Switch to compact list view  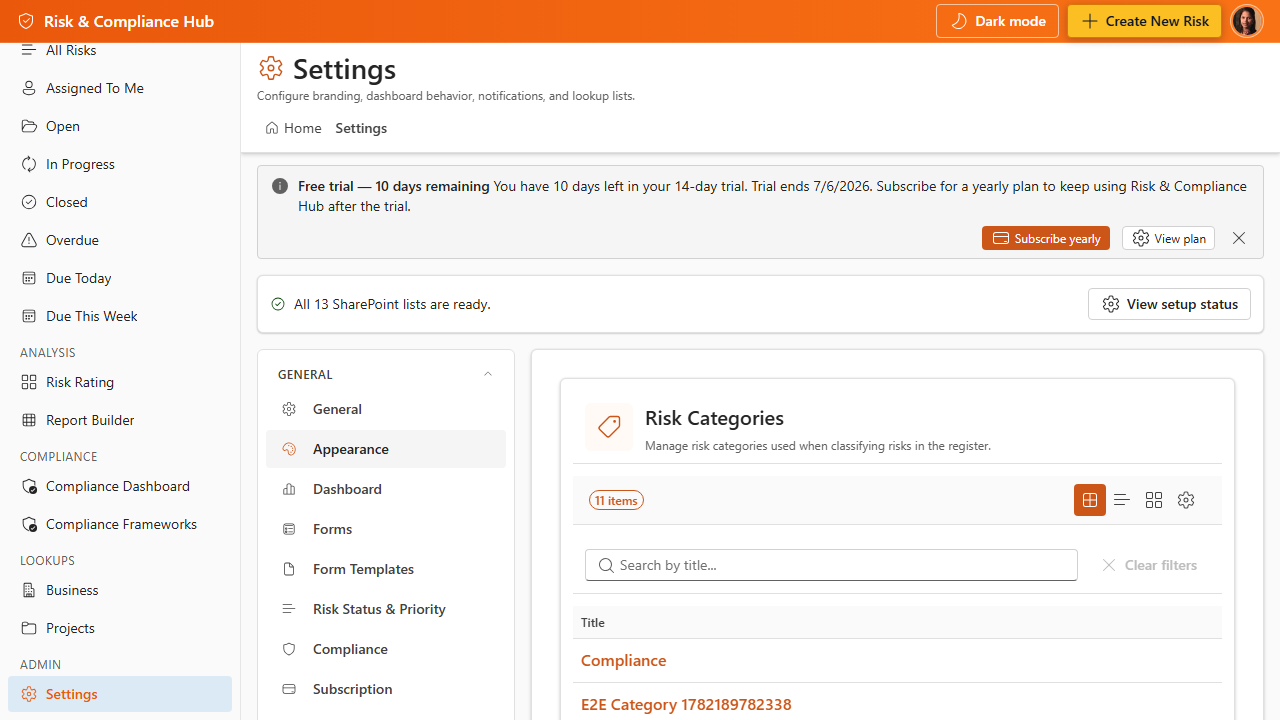pyautogui.click(x=1122, y=500)
